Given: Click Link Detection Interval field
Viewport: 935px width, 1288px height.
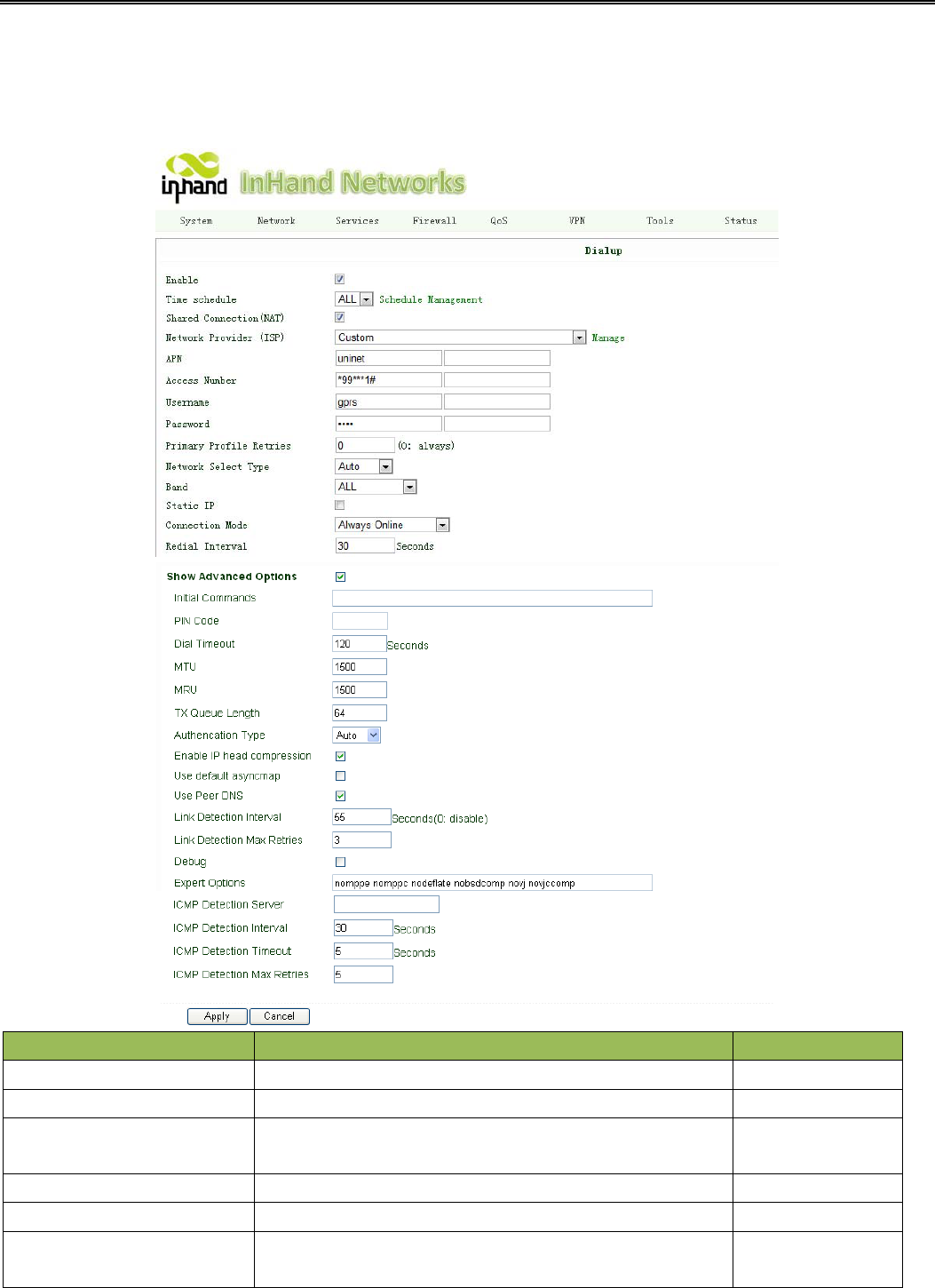Looking at the screenshot, I should click(x=361, y=817).
